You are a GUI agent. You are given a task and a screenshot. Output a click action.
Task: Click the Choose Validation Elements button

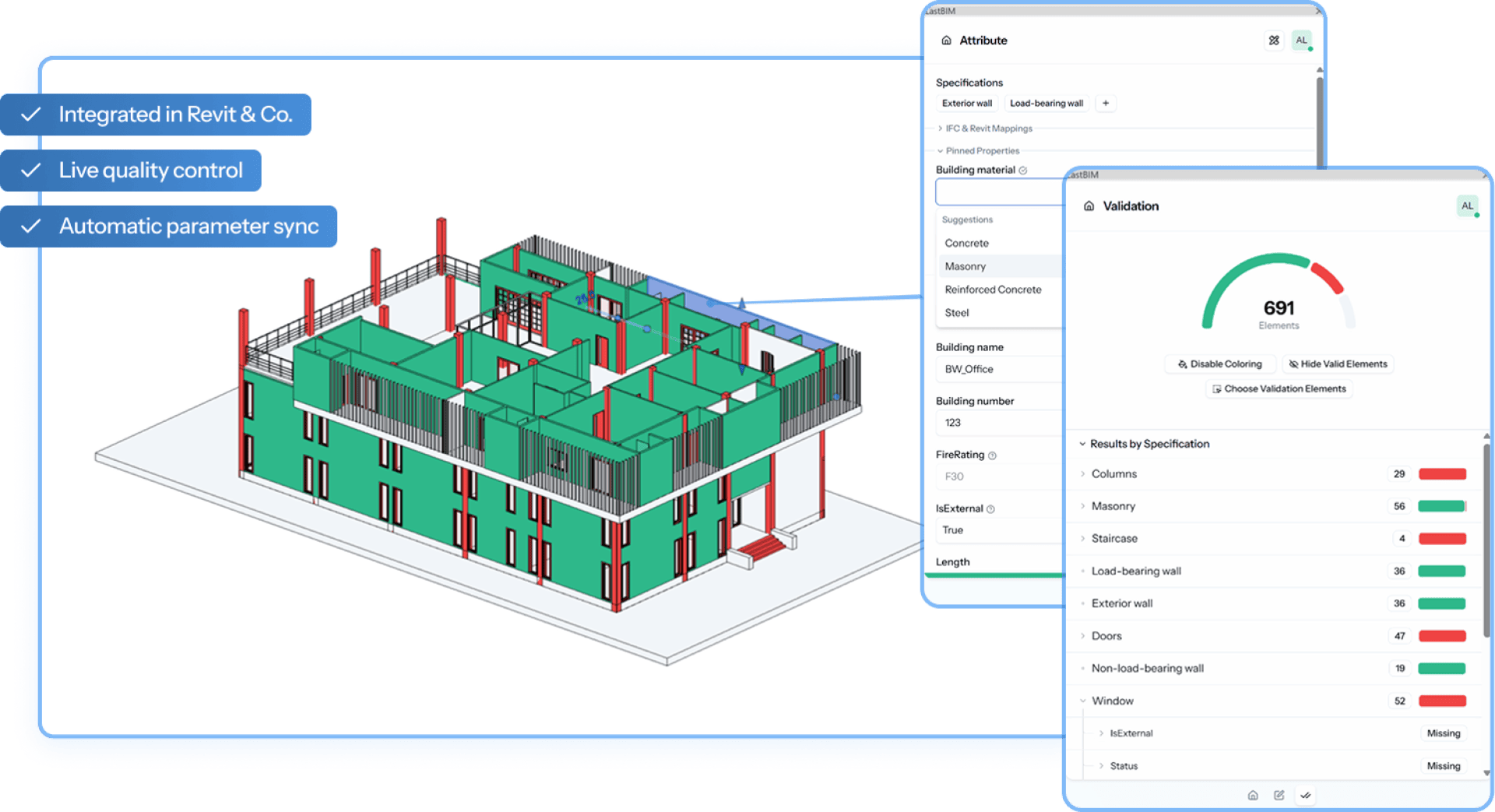1278,388
